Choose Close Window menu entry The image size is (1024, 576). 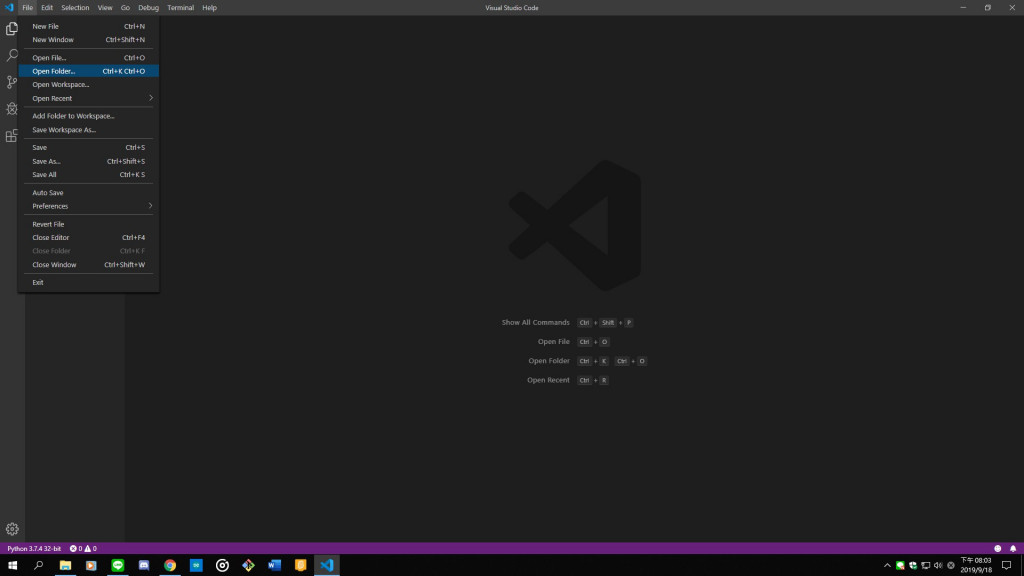pos(88,264)
